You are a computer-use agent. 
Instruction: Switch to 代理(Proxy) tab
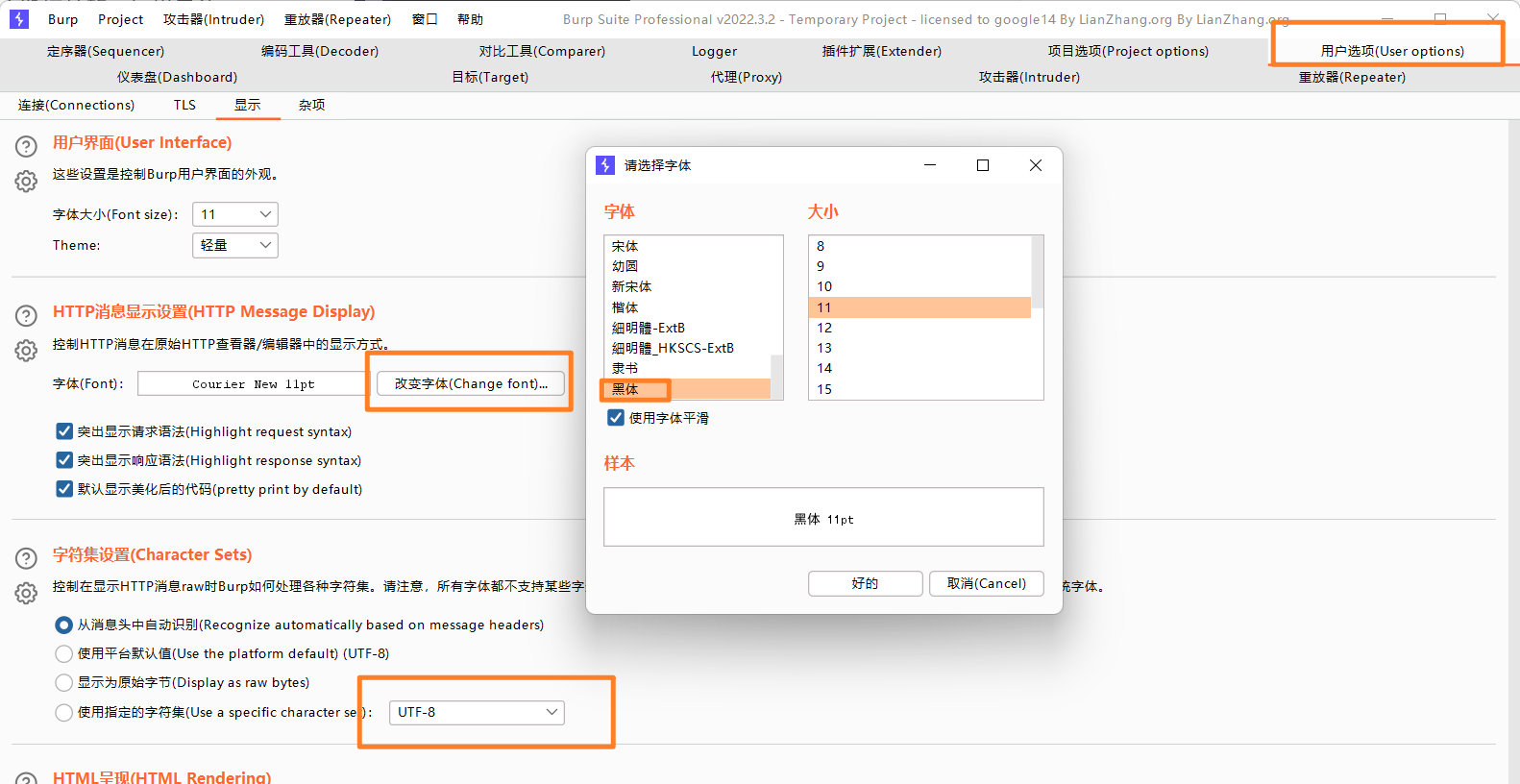click(x=747, y=77)
